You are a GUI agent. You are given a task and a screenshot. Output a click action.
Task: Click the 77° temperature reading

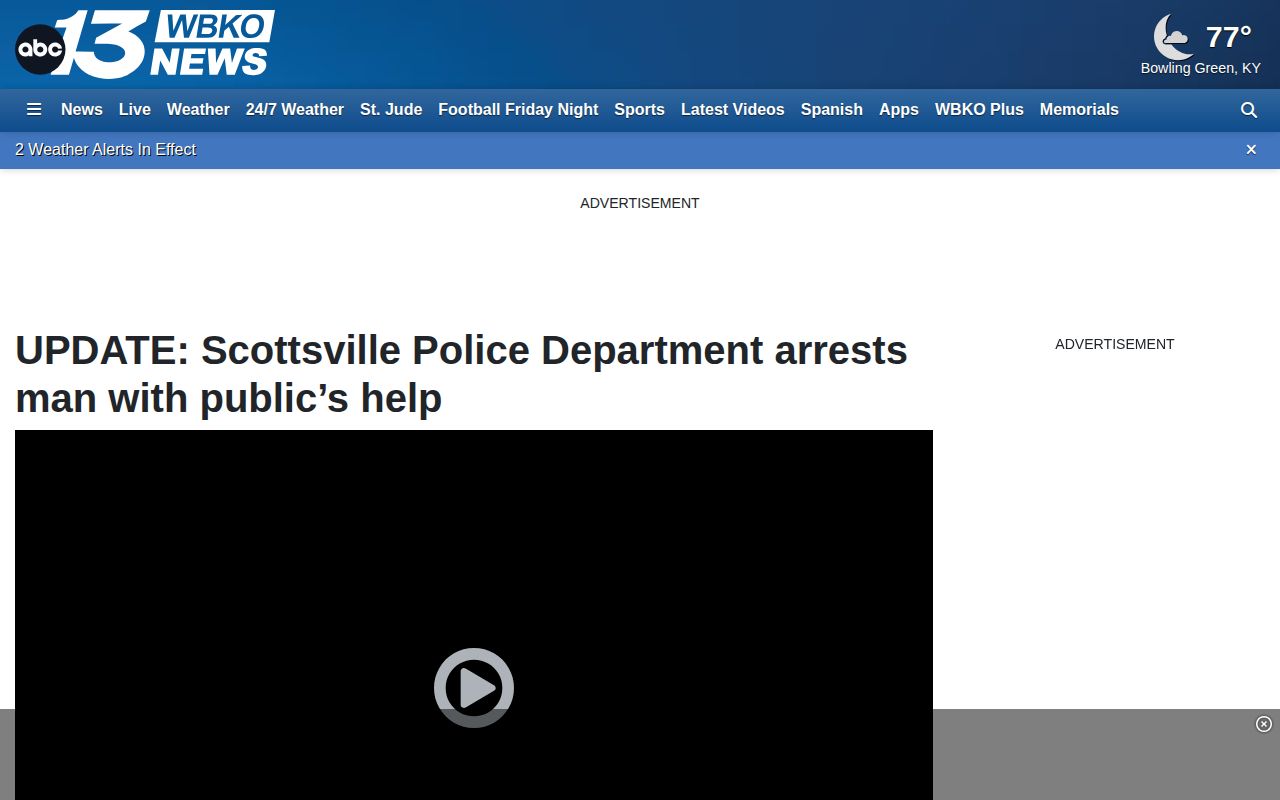[x=1229, y=37]
